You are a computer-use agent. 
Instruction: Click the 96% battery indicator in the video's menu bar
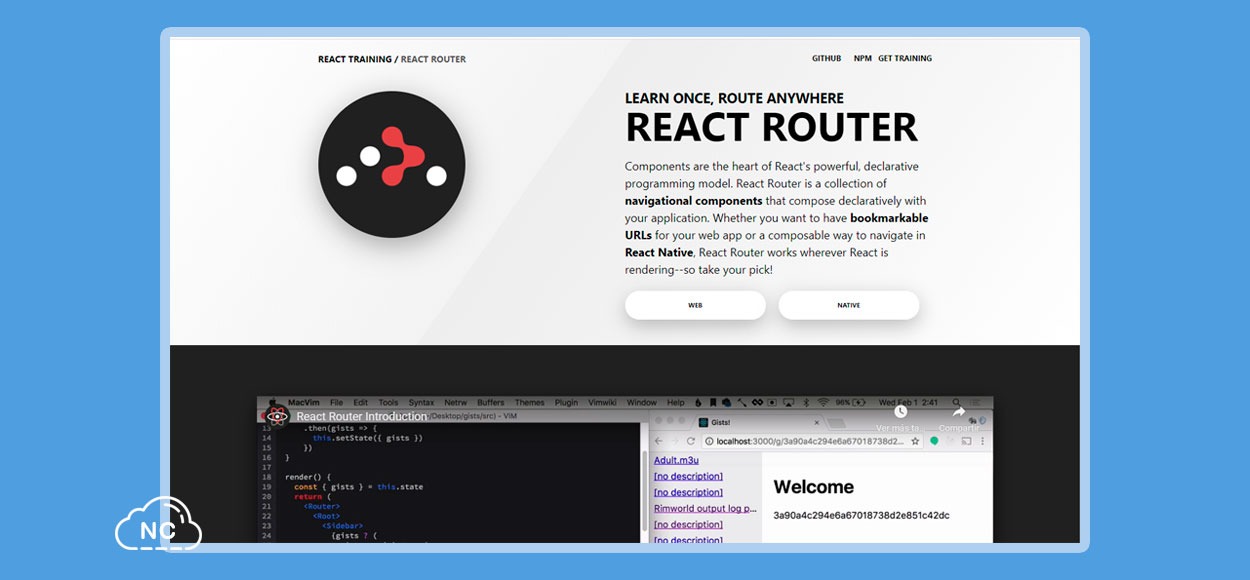coord(851,402)
